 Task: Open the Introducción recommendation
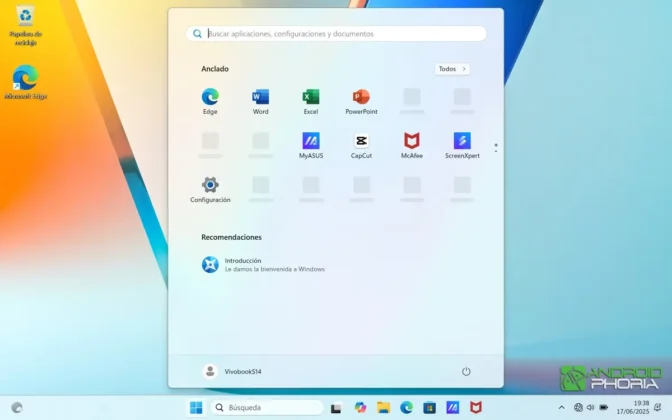pos(263,265)
